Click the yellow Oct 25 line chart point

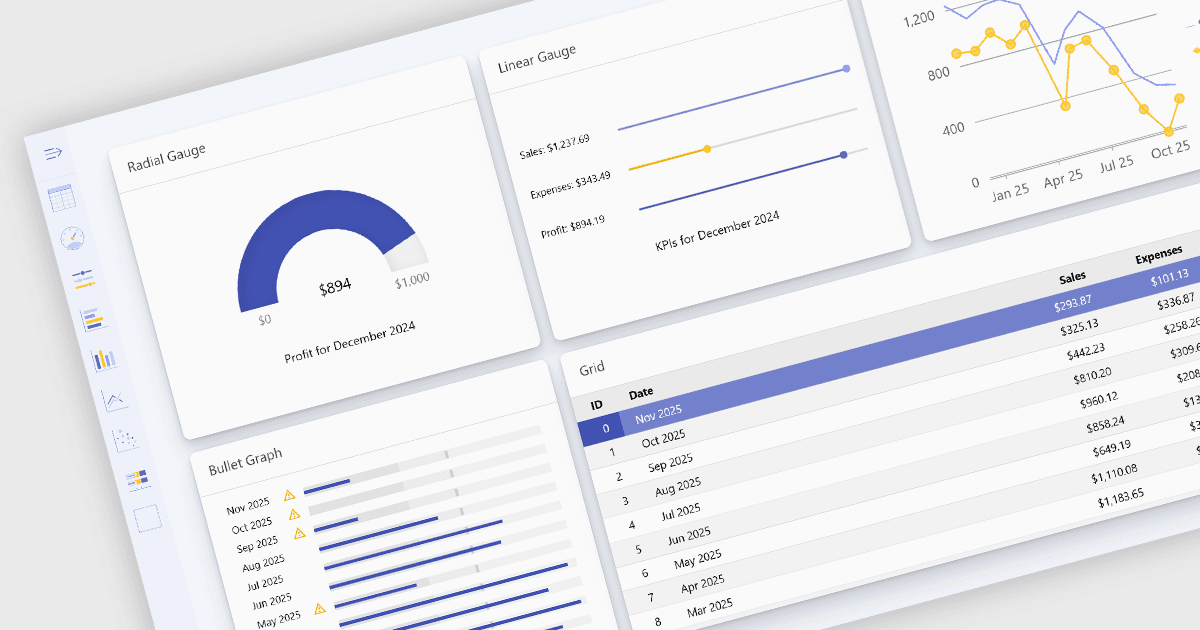(1167, 131)
